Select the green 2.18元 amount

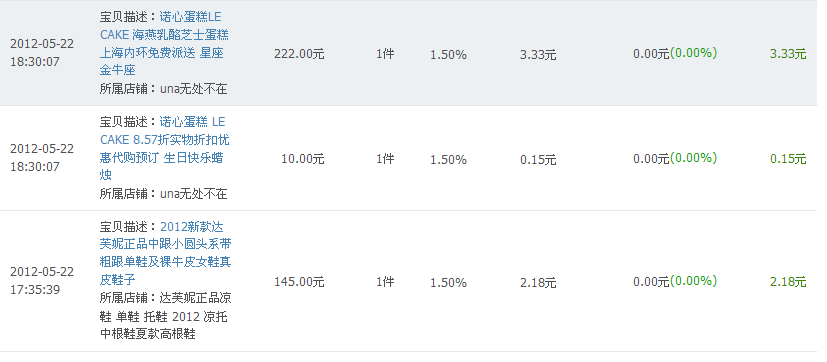[x=788, y=282]
